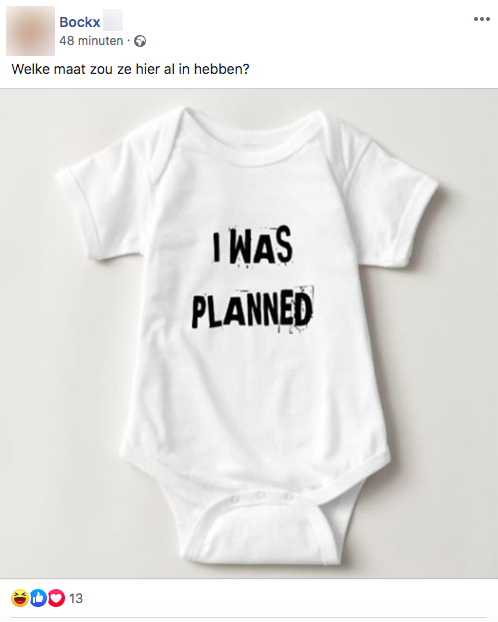The width and height of the screenshot is (498, 622).
Task: Click the 'PLANNED' text on the onesie
Action: [x=252, y=311]
